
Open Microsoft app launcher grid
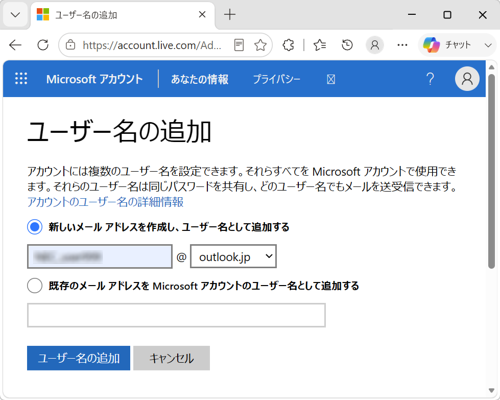click(21, 79)
